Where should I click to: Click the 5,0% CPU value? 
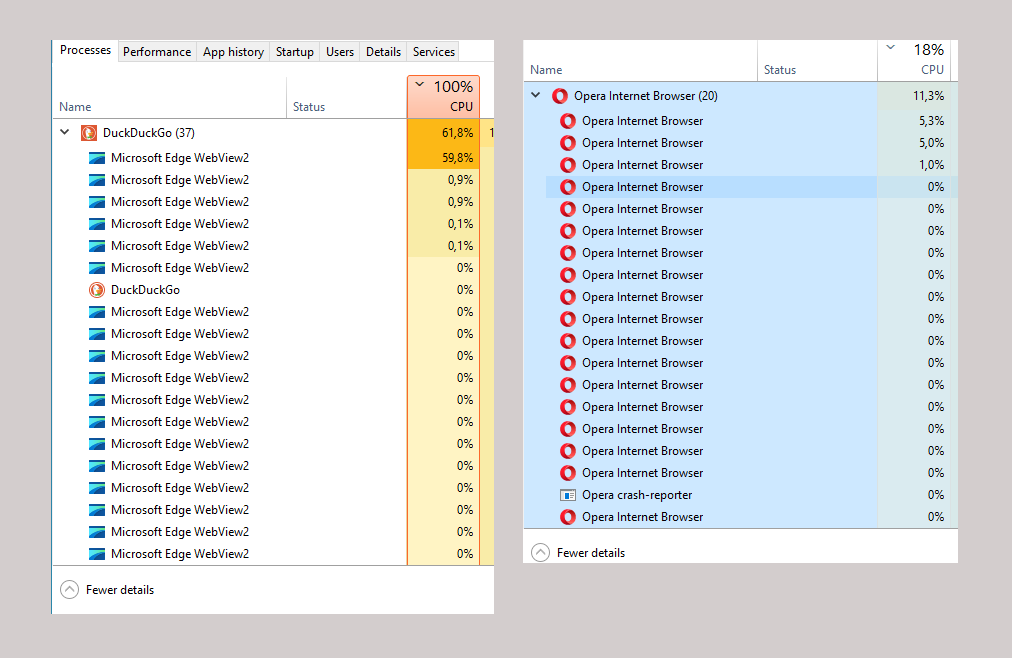(x=932, y=143)
